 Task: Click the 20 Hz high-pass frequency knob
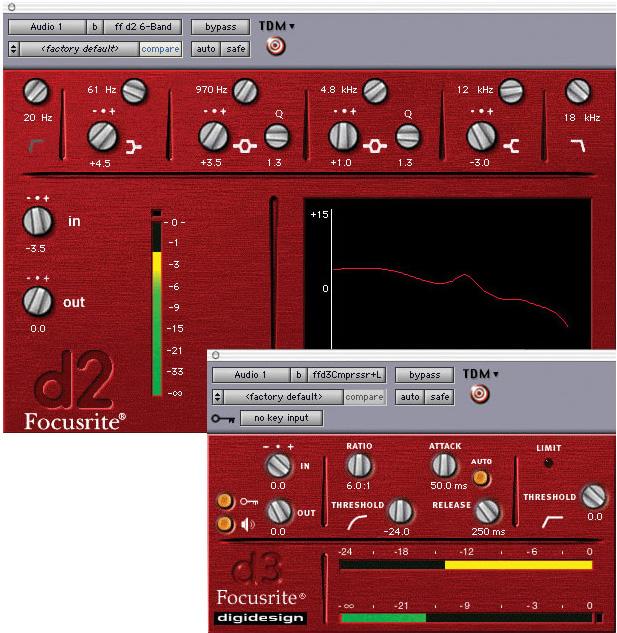(x=36, y=91)
